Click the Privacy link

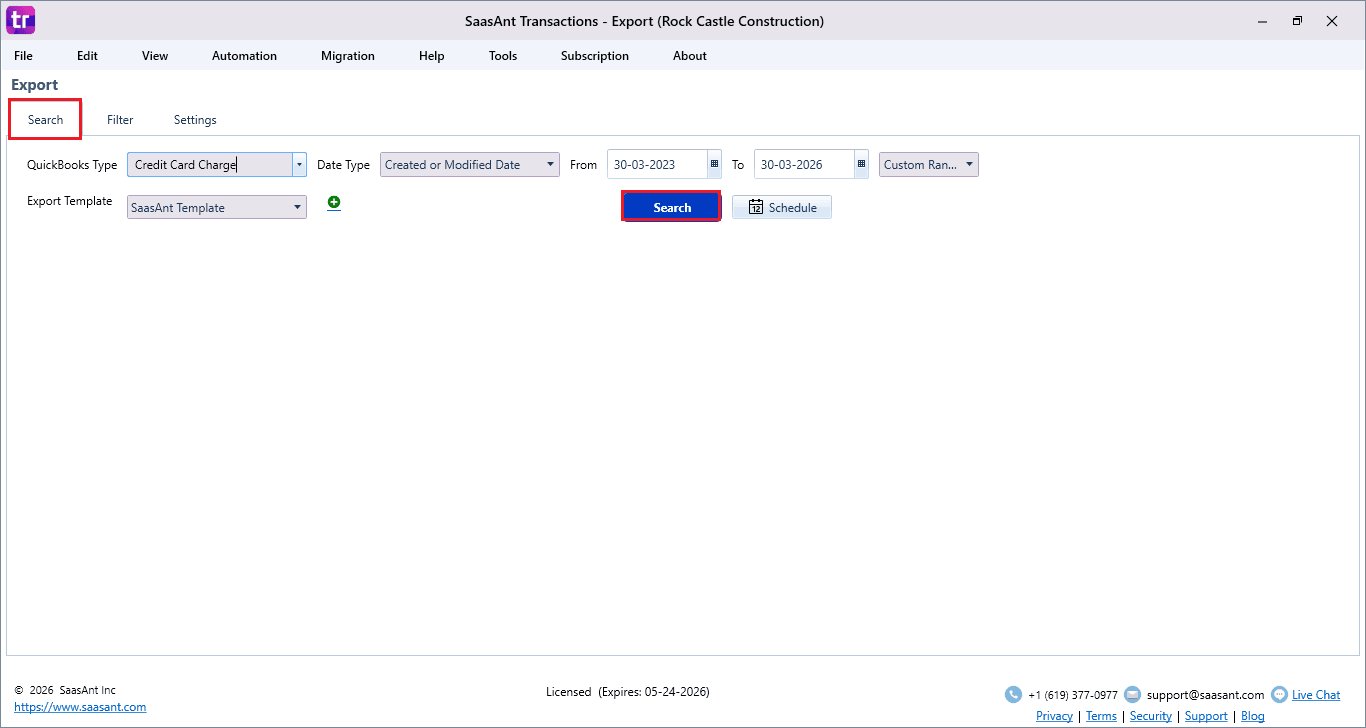coord(1054,716)
